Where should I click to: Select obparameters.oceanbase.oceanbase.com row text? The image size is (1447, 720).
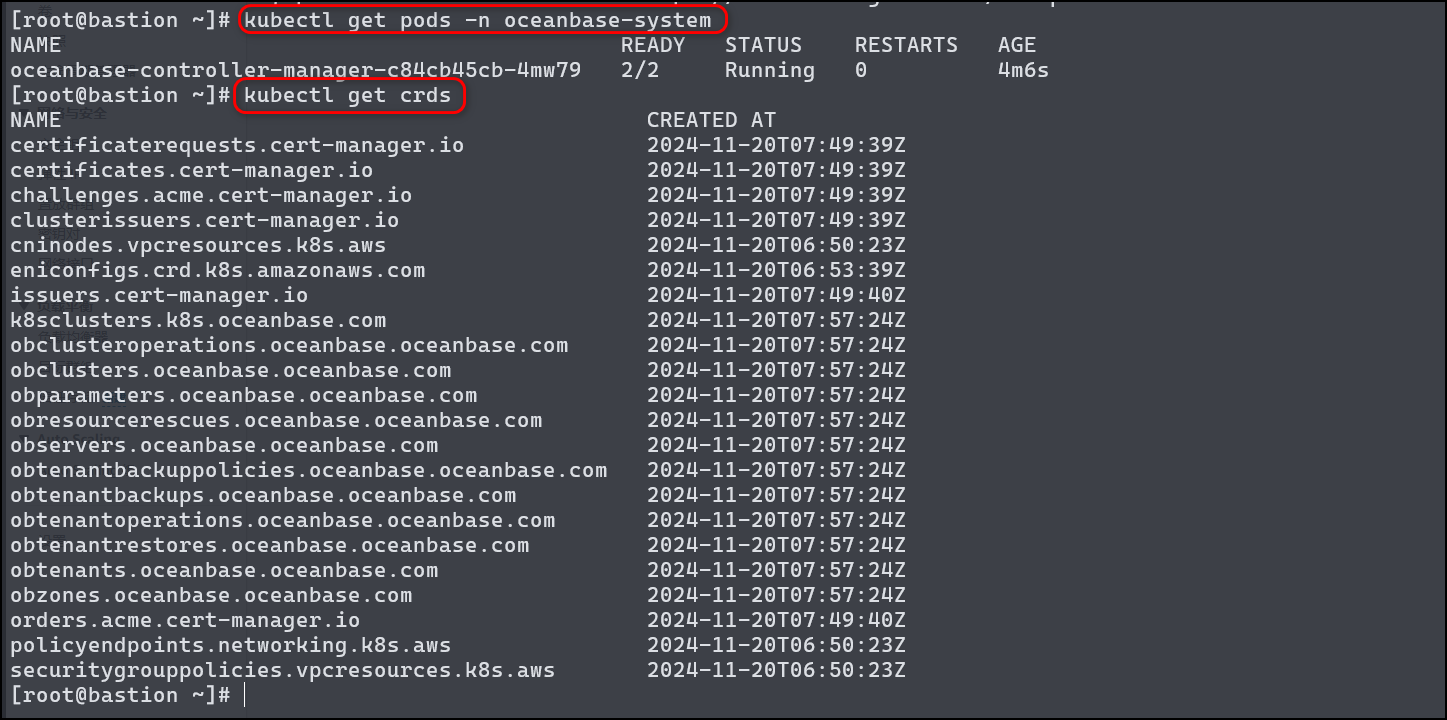coord(244,395)
